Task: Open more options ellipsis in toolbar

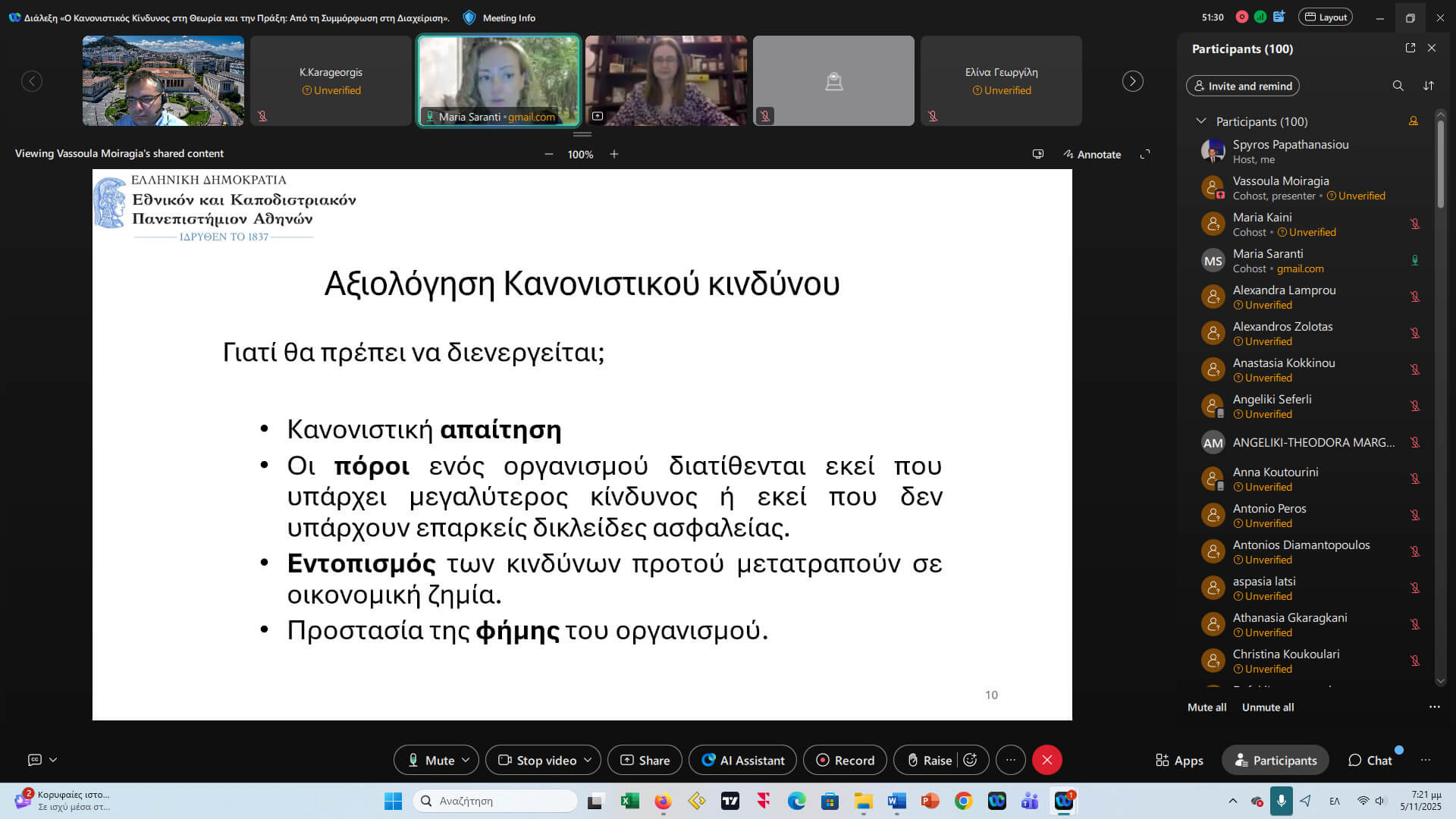Action: [x=1010, y=760]
